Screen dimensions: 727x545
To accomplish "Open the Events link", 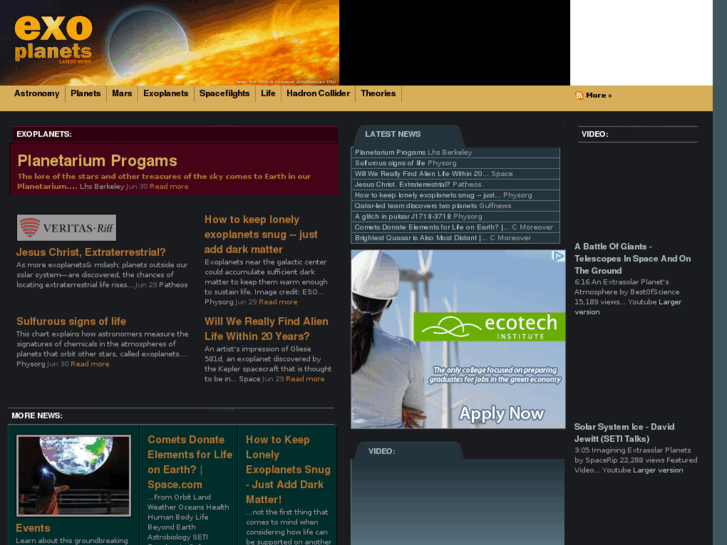I will point(32,528).
